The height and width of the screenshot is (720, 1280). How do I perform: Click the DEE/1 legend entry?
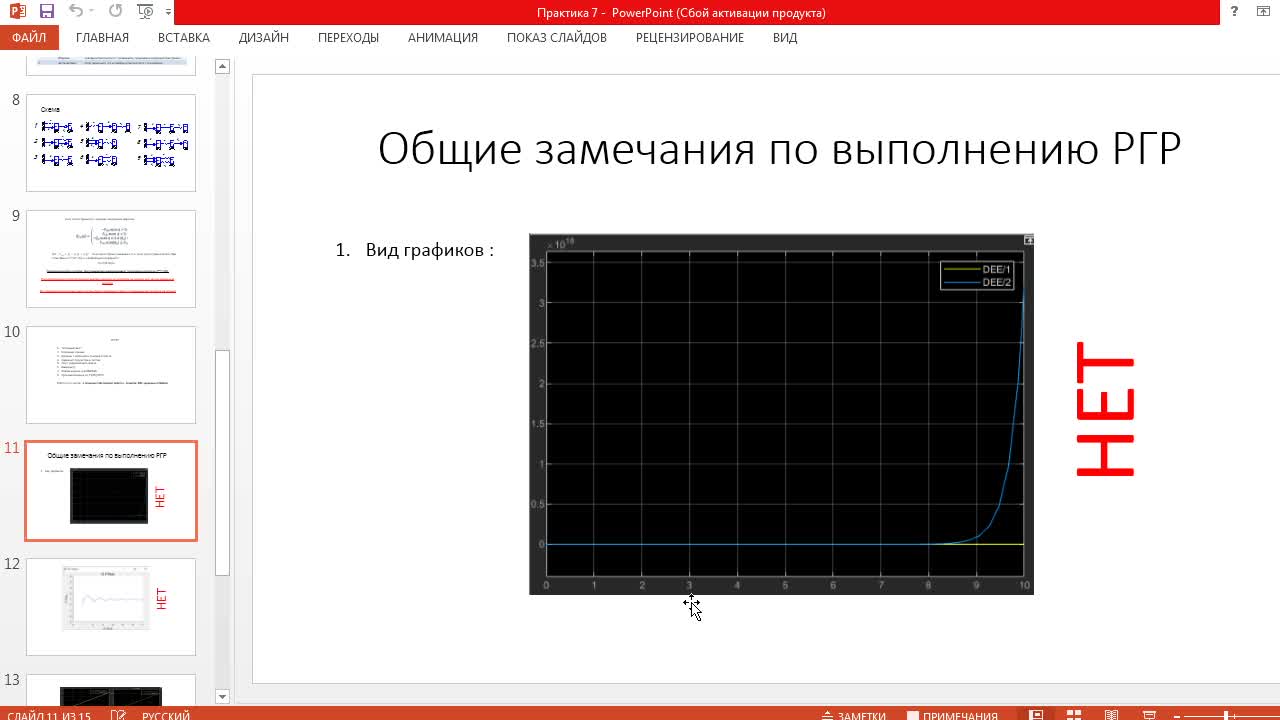click(980, 269)
